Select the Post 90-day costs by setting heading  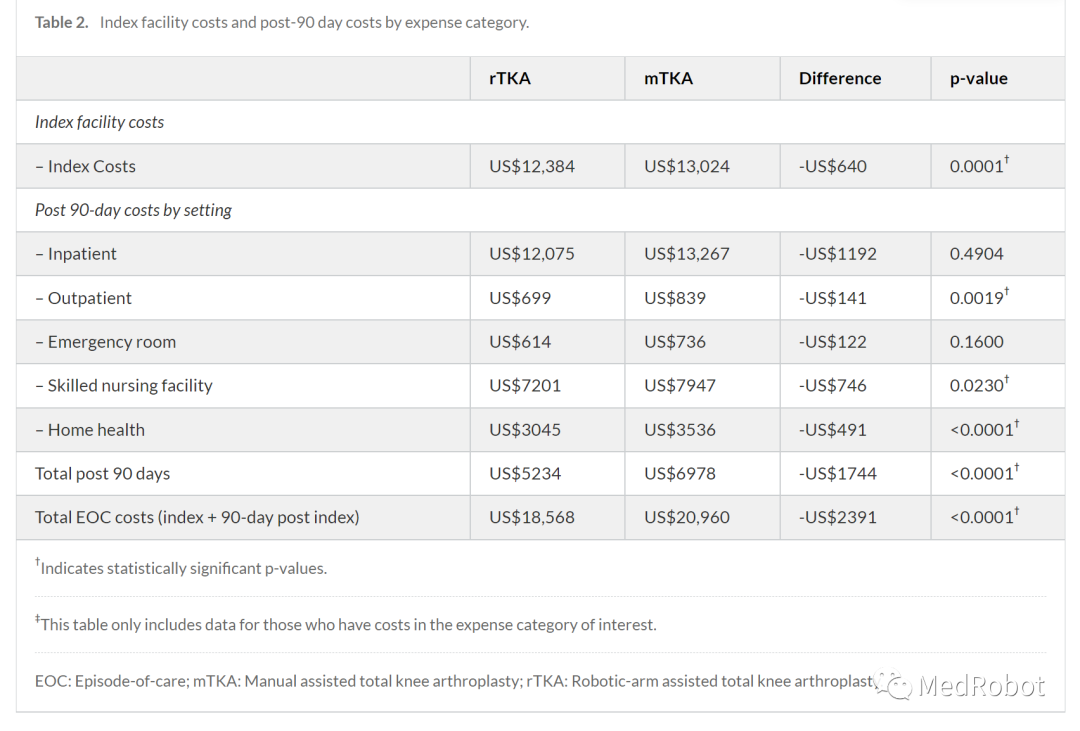(133, 210)
